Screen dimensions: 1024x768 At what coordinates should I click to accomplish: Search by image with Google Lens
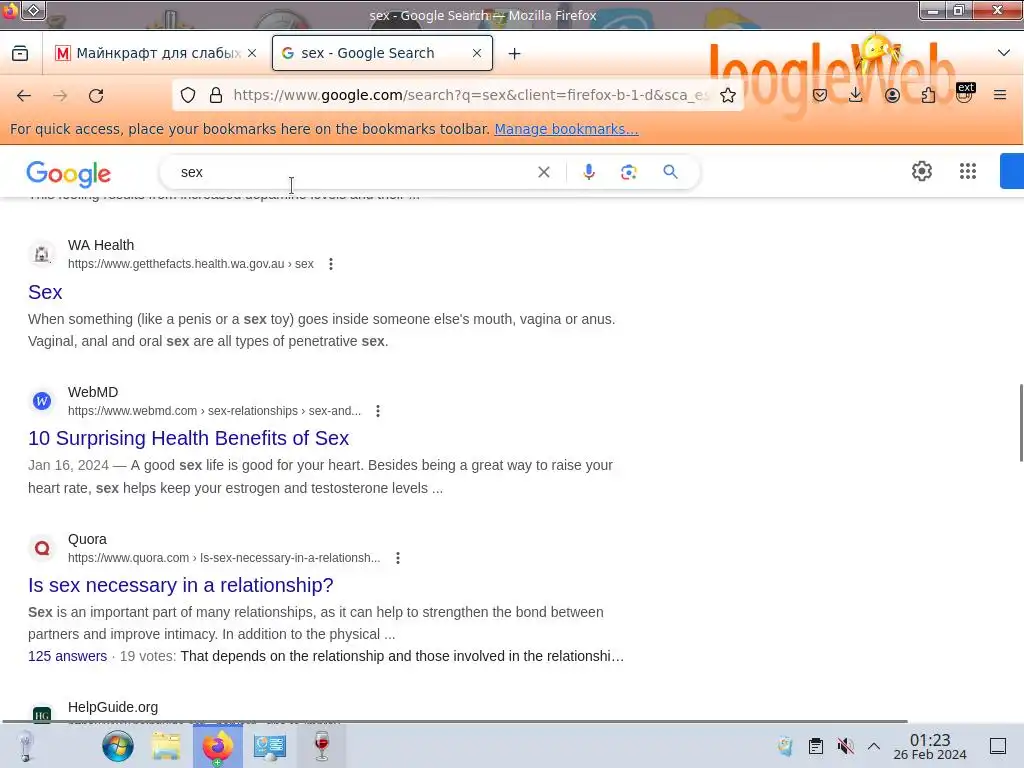tap(628, 172)
